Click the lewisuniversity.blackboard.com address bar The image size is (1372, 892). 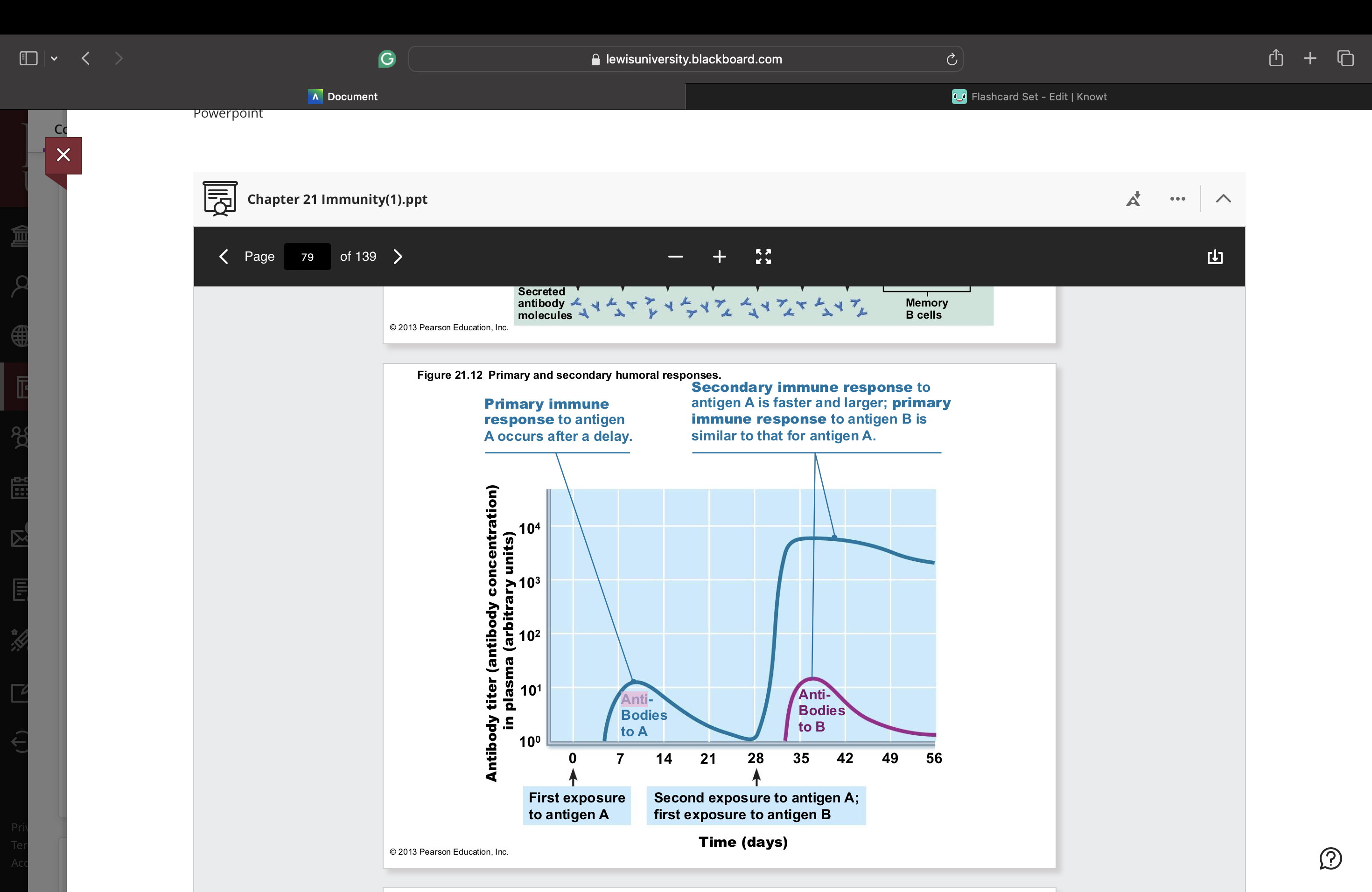tap(686, 59)
